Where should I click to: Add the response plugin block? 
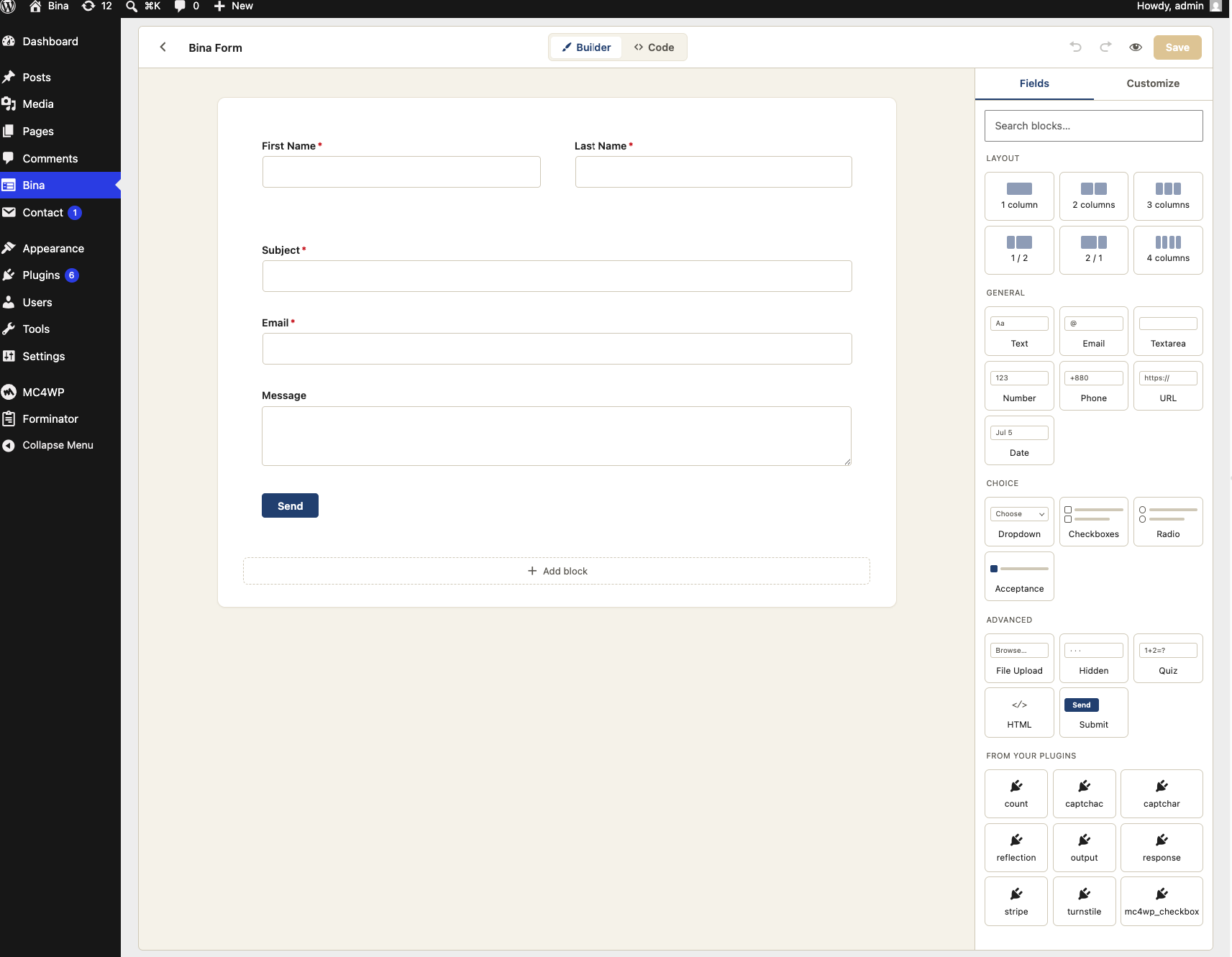pyautogui.click(x=1162, y=848)
